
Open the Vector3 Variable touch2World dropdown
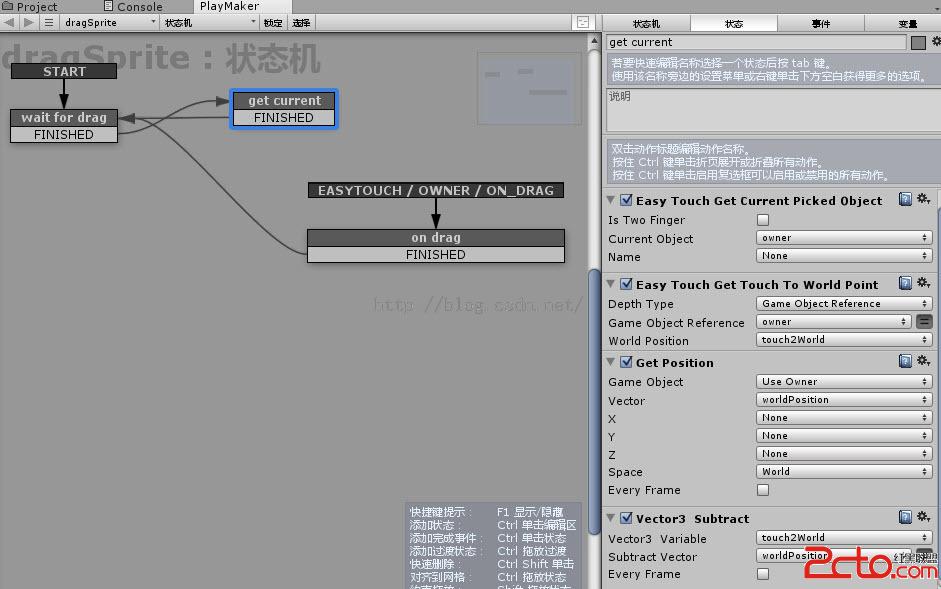click(844, 538)
